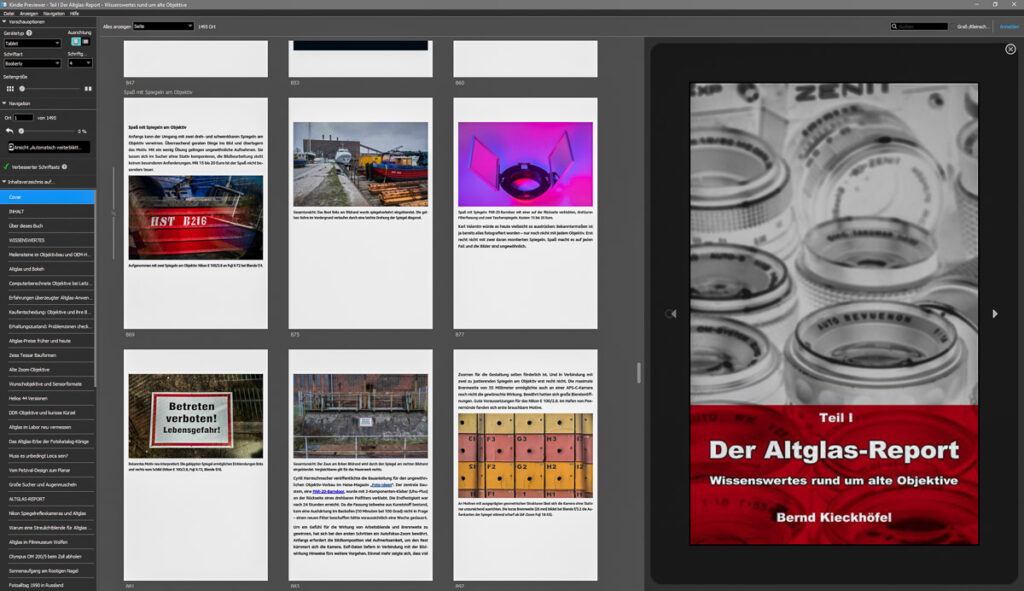Click the small page thumbnail size icon under Seitengröße
Image resolution: width=1024 pixels, height=591 pixels.
(8, 87)
